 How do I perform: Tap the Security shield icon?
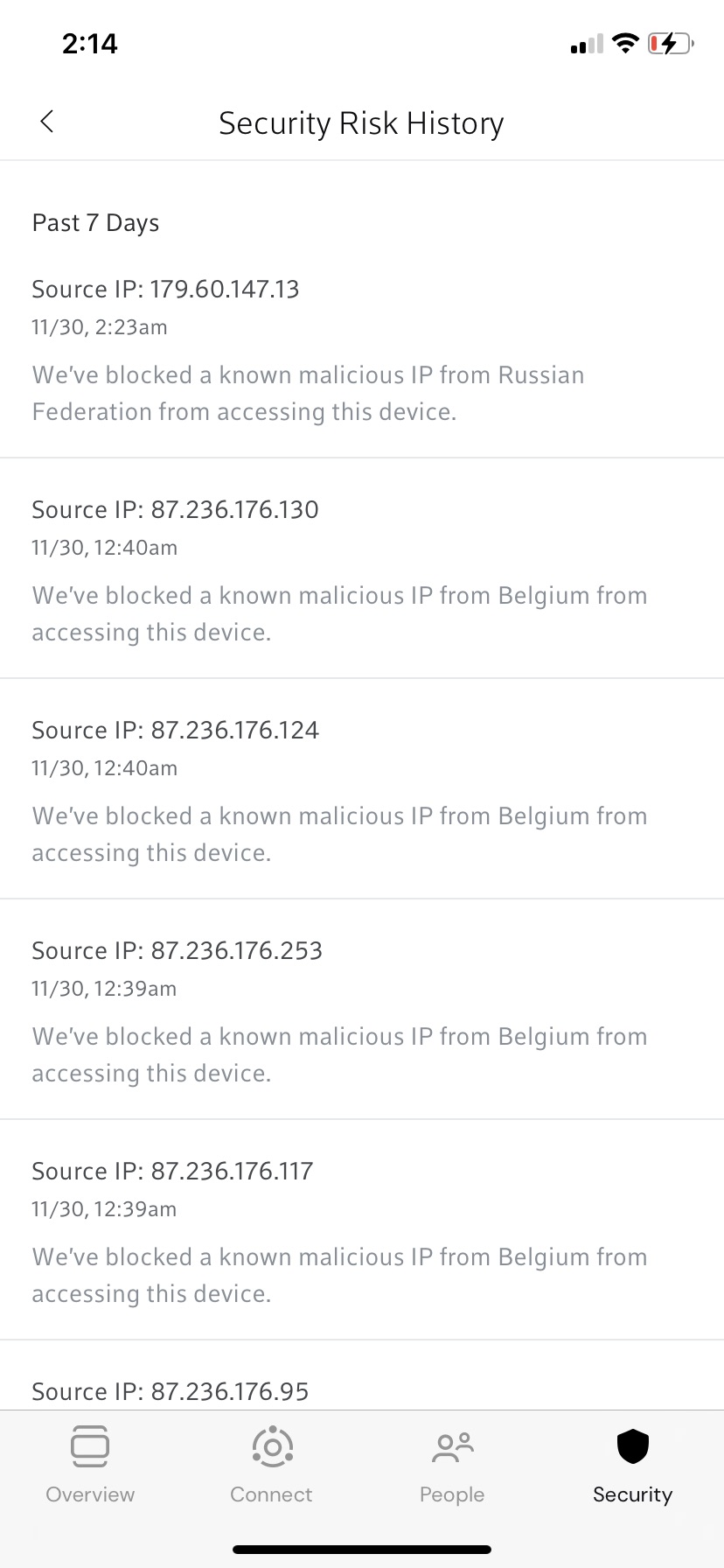[x=632, y=1446]
